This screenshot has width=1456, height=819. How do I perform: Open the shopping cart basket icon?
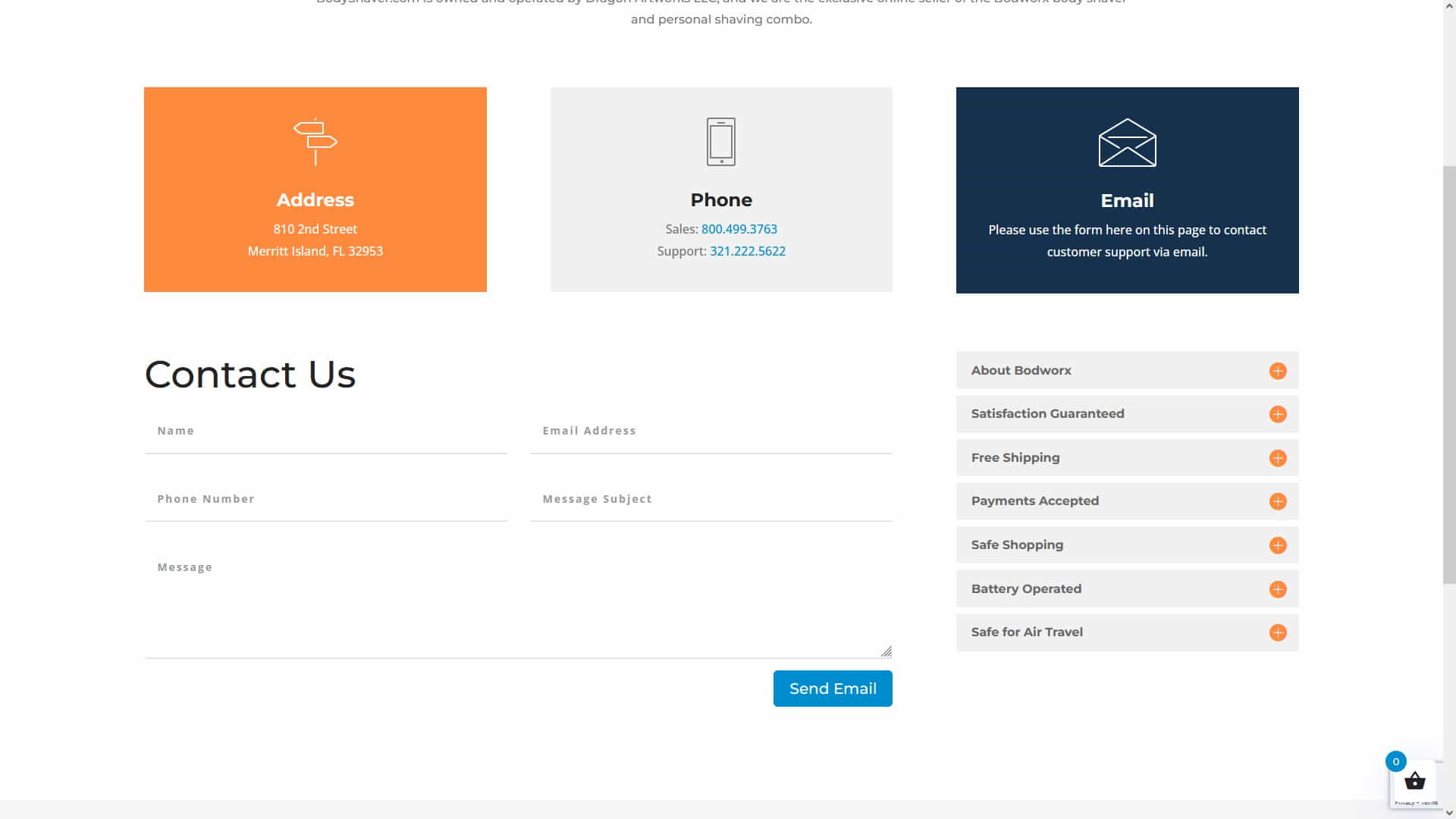(x=1414, y=781)
